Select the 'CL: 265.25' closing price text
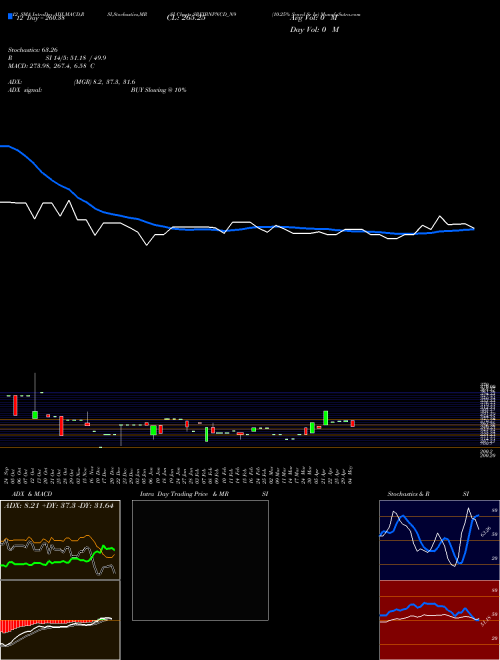 coord(186,18)
